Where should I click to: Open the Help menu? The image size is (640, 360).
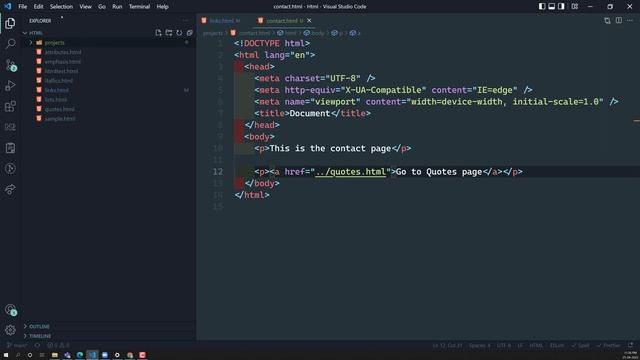tap(162, 7)
